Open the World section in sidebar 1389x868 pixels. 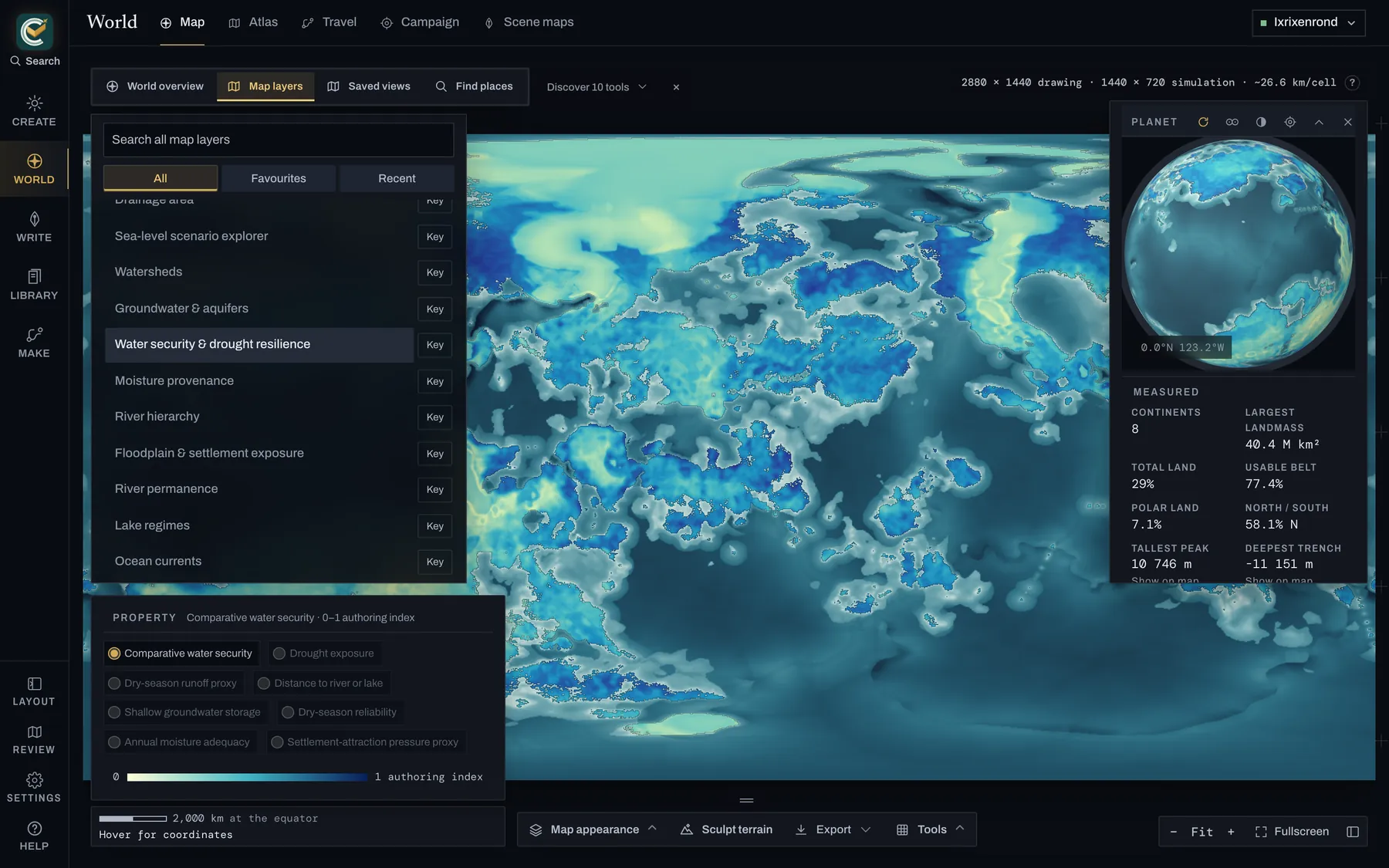(34, 169)
